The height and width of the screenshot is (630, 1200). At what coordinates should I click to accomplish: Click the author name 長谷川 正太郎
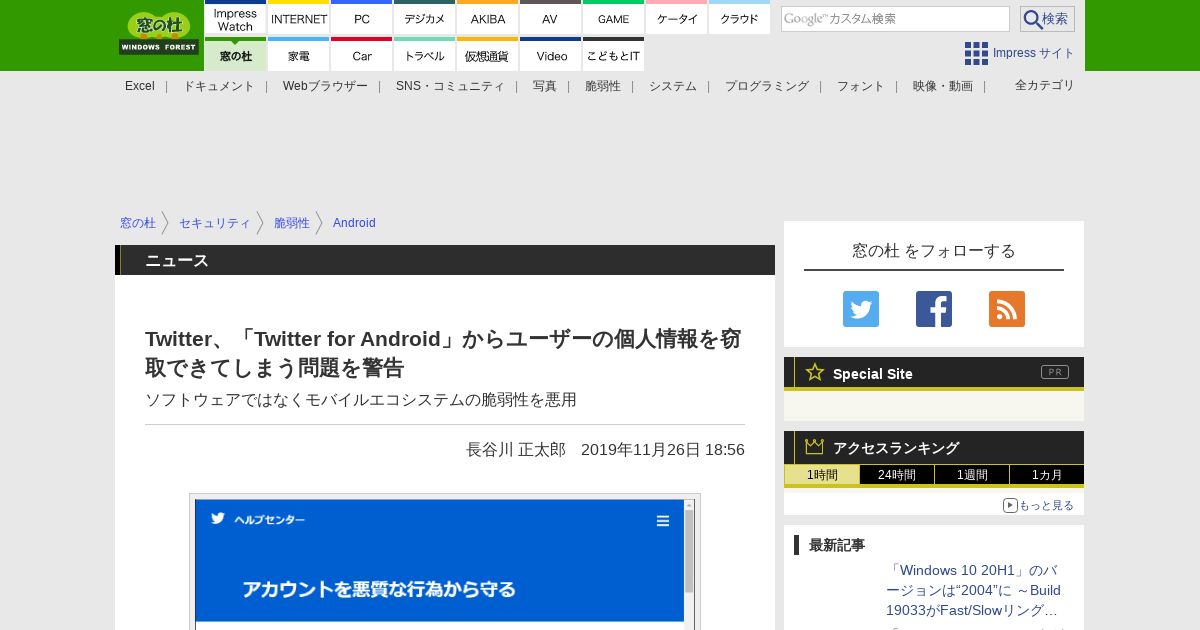[x=516, y=450]
